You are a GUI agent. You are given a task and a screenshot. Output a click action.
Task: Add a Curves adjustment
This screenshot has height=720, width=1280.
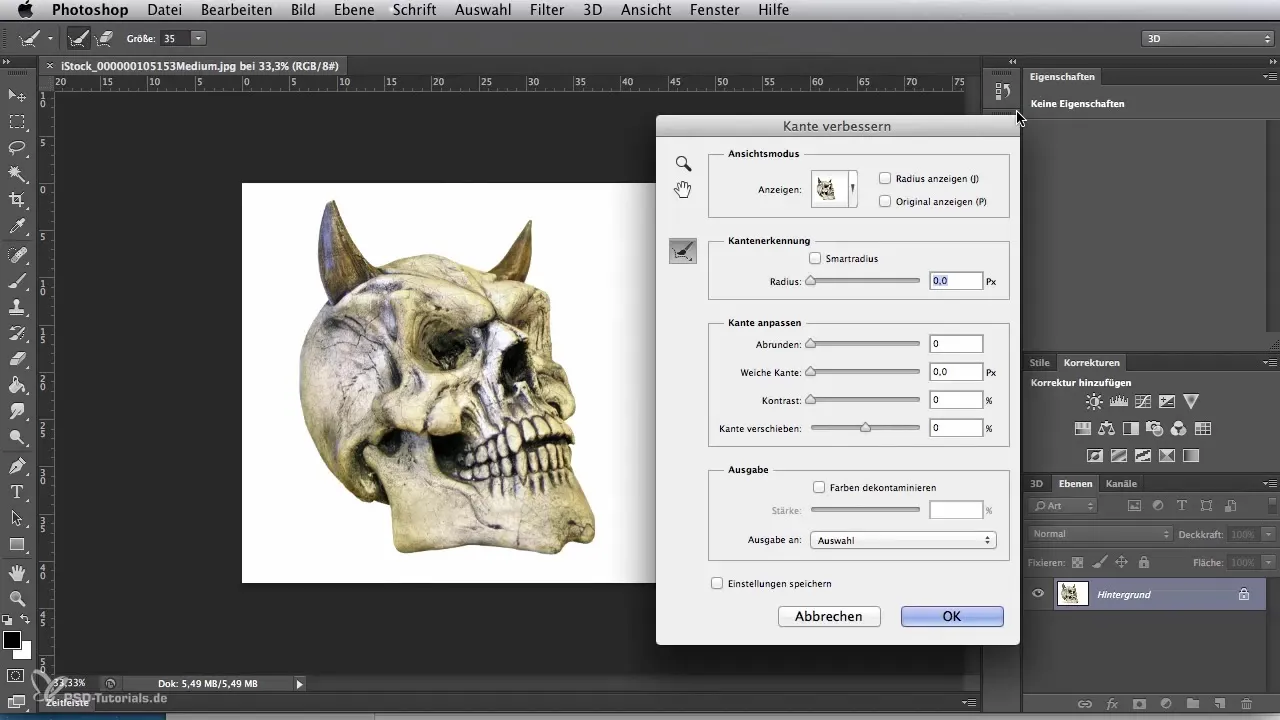pos(1143,402)
